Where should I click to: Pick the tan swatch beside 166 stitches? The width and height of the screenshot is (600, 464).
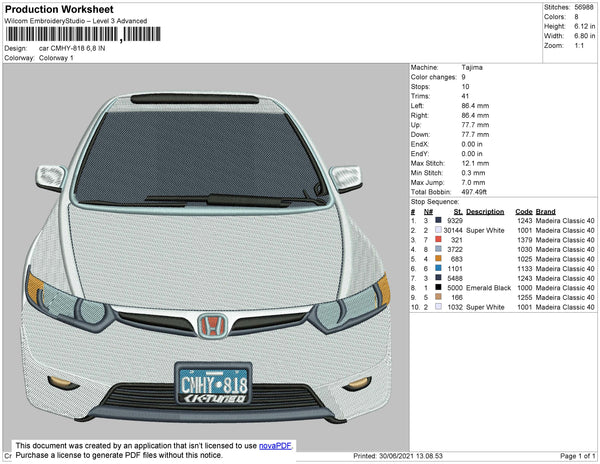(x=438, y=297)
